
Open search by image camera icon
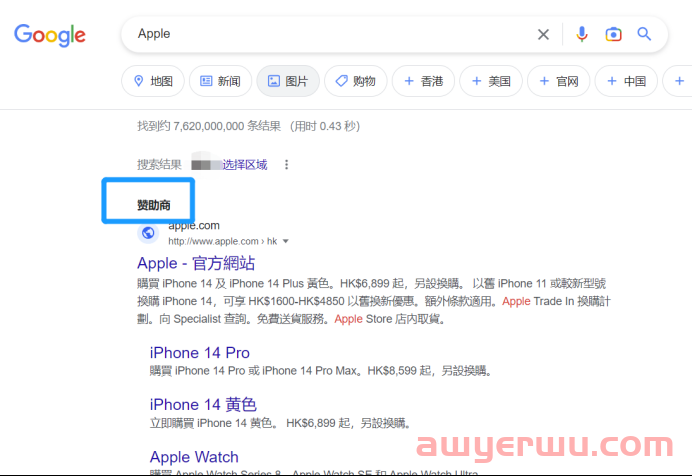click(613, 34)
